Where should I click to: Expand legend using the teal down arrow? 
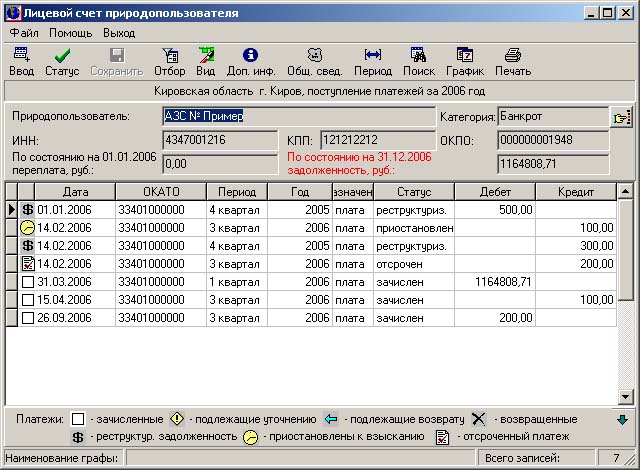click(623, 419)
